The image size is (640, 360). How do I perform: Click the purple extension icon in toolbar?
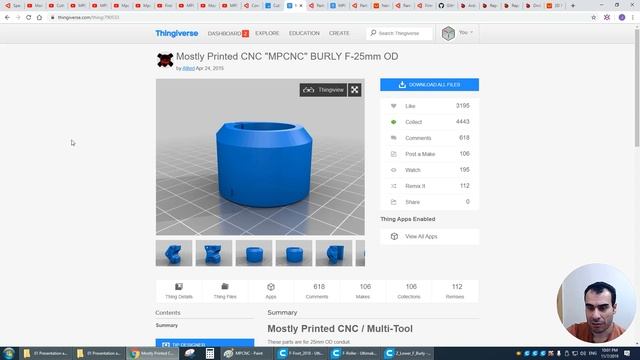(607, 18)
